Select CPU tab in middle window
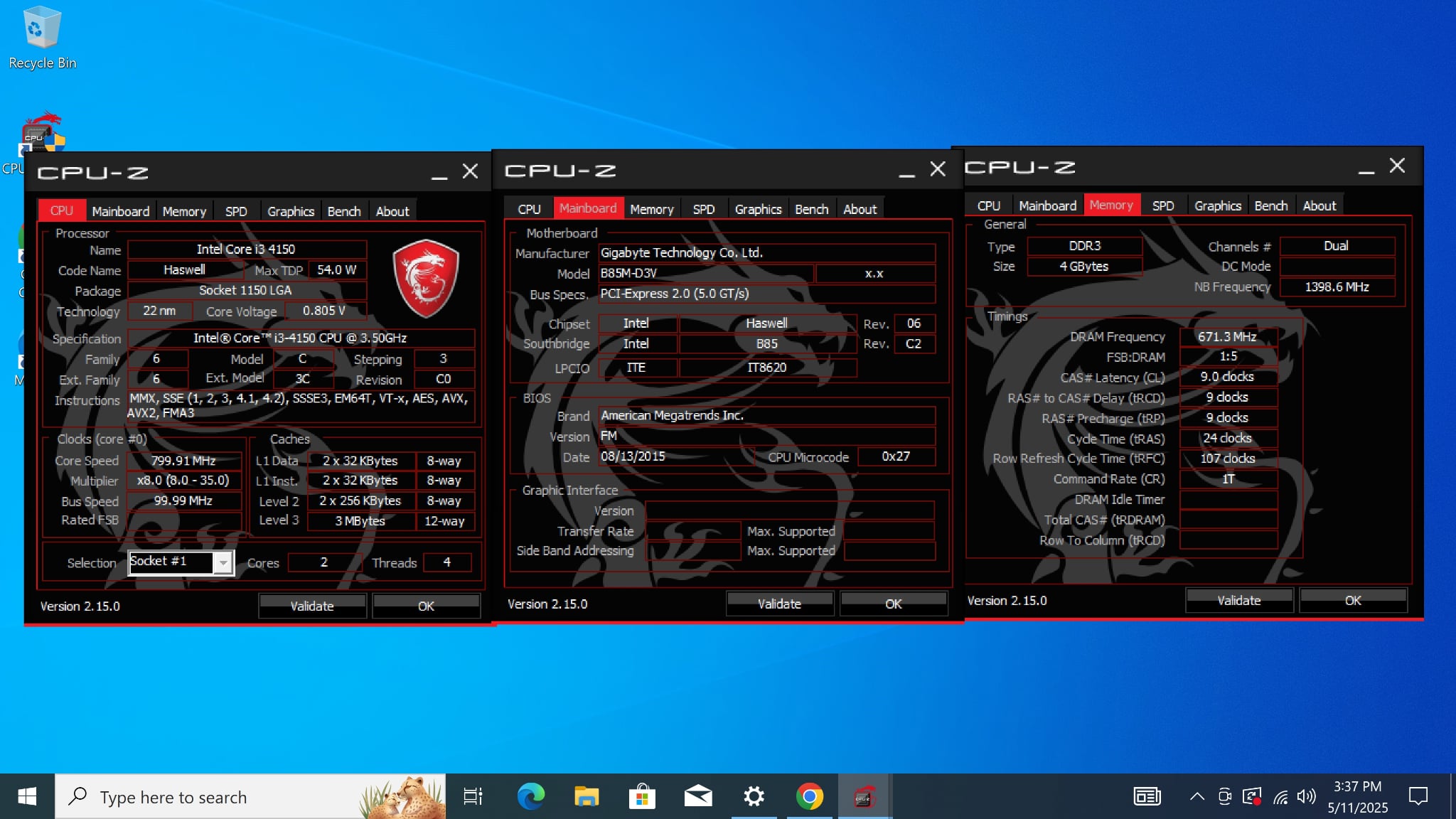 (529, 209)
